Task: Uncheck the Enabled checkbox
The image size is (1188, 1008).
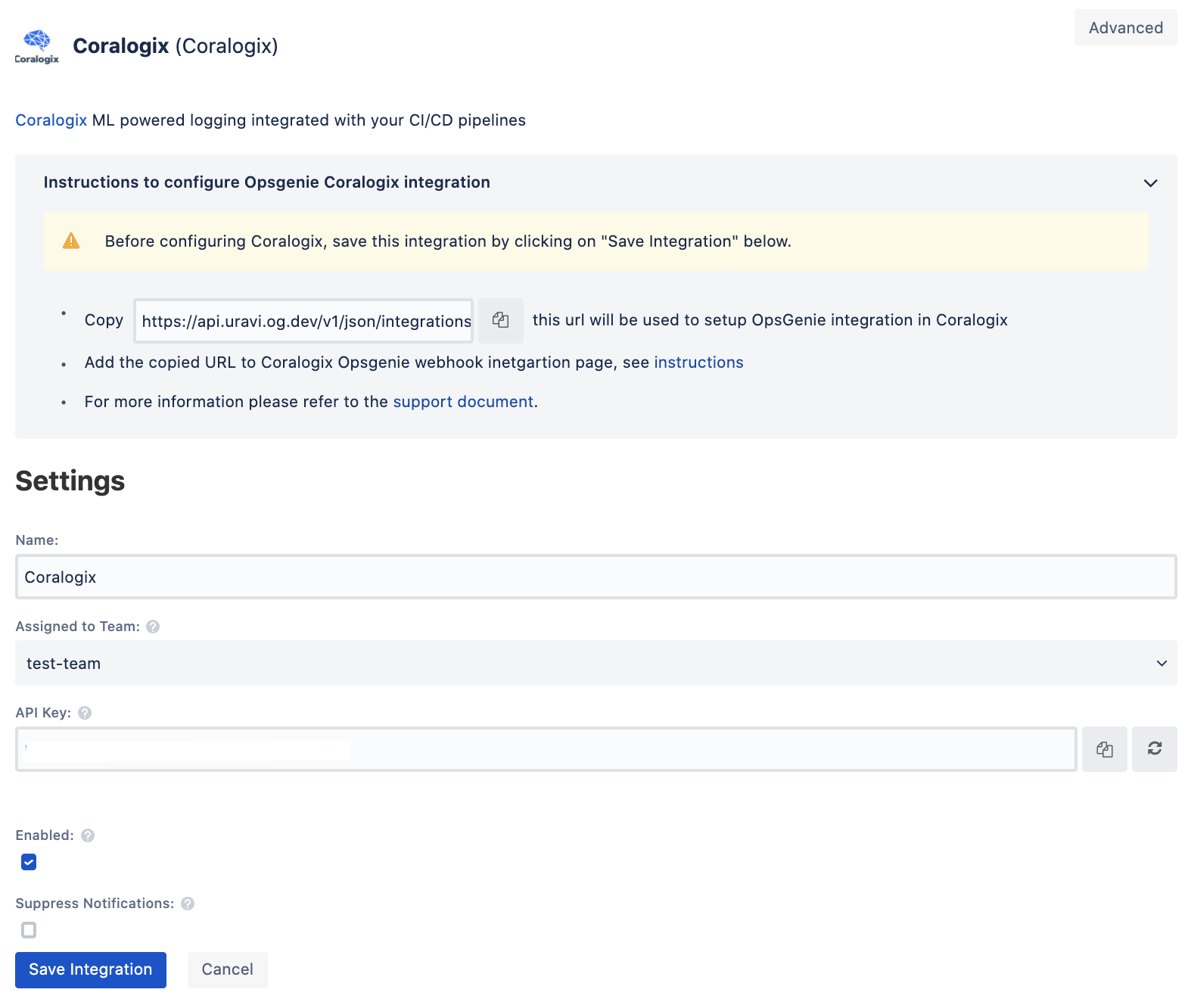Action: coord(29,862)
